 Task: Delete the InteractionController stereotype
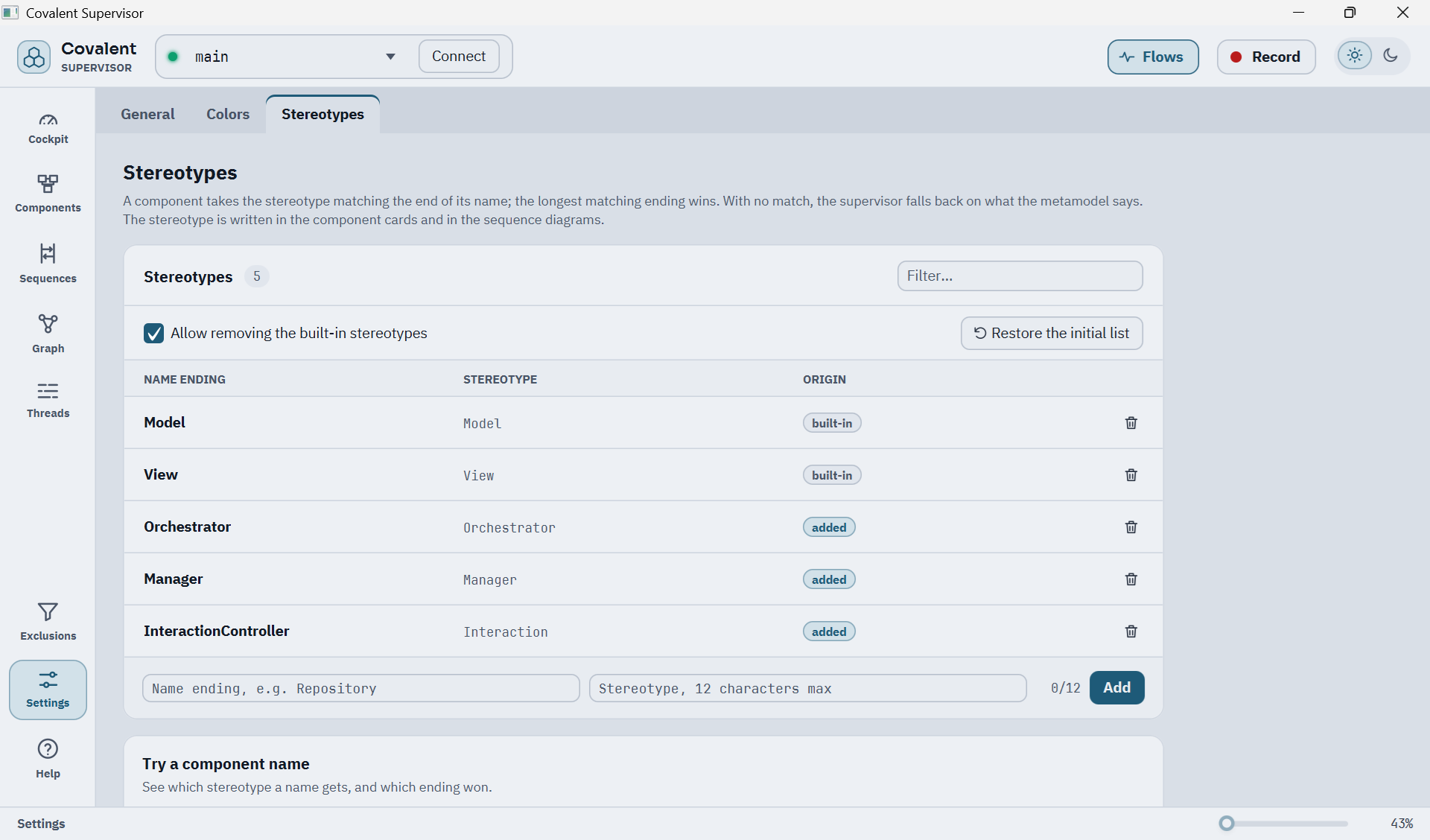coord(1131,631)
